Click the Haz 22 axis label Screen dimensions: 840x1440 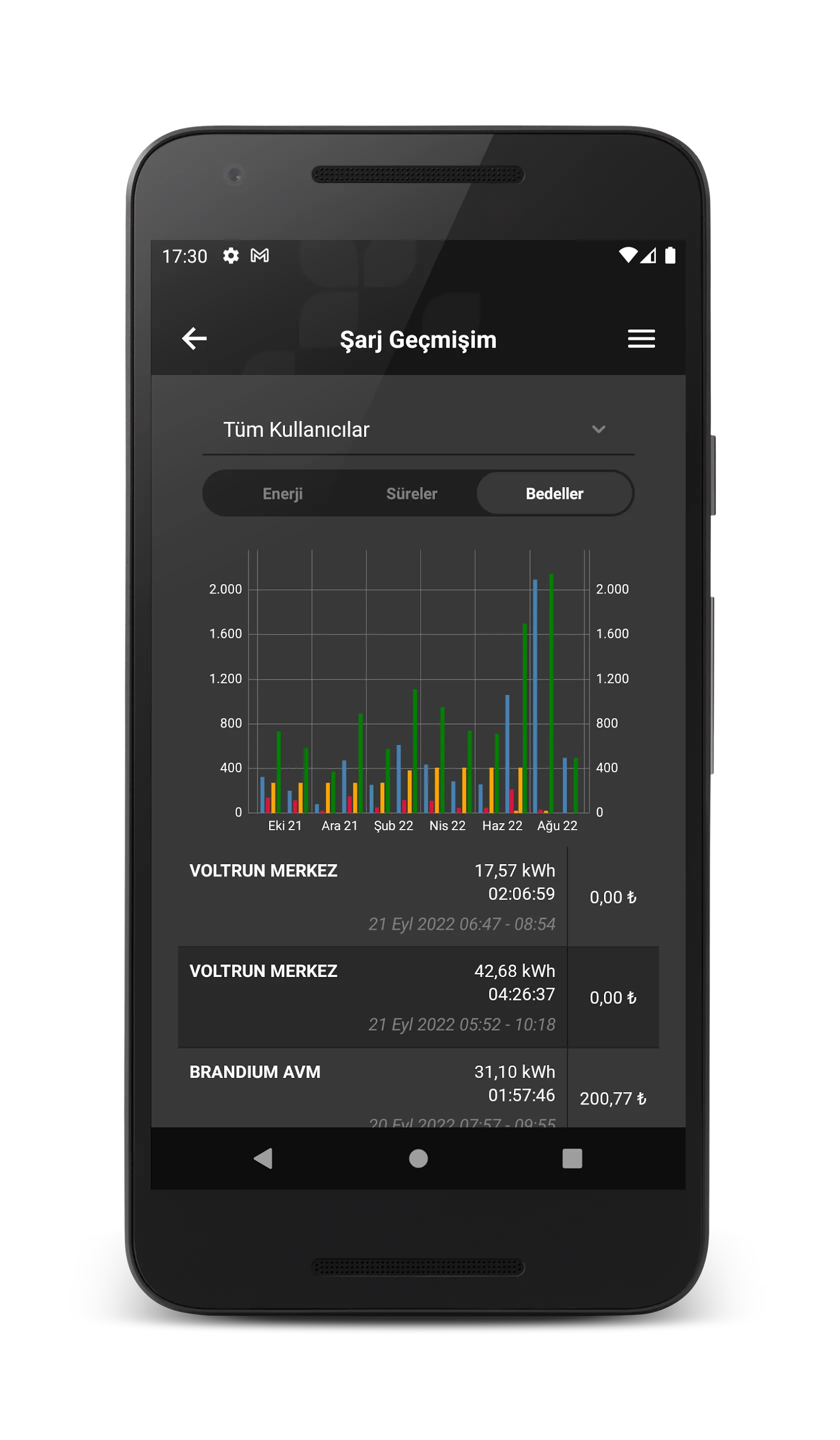click(x=503, y=827)
